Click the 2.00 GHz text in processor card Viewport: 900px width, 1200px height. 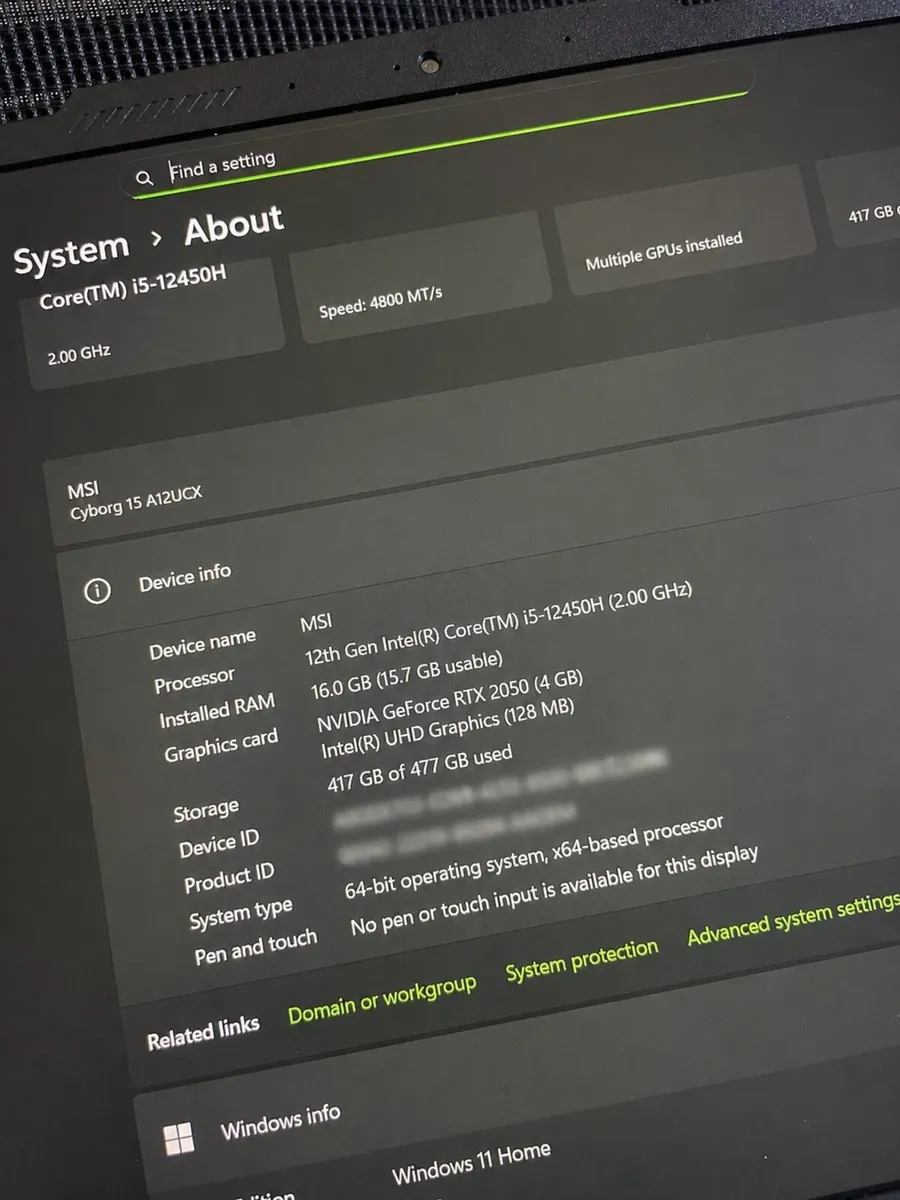coord(78,354)
